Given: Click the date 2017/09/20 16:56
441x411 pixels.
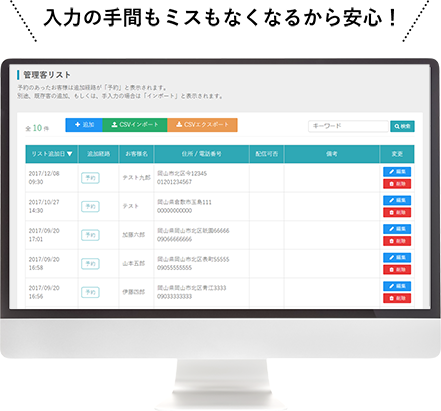Looking at the screenshot, I should tap(44, 292).
